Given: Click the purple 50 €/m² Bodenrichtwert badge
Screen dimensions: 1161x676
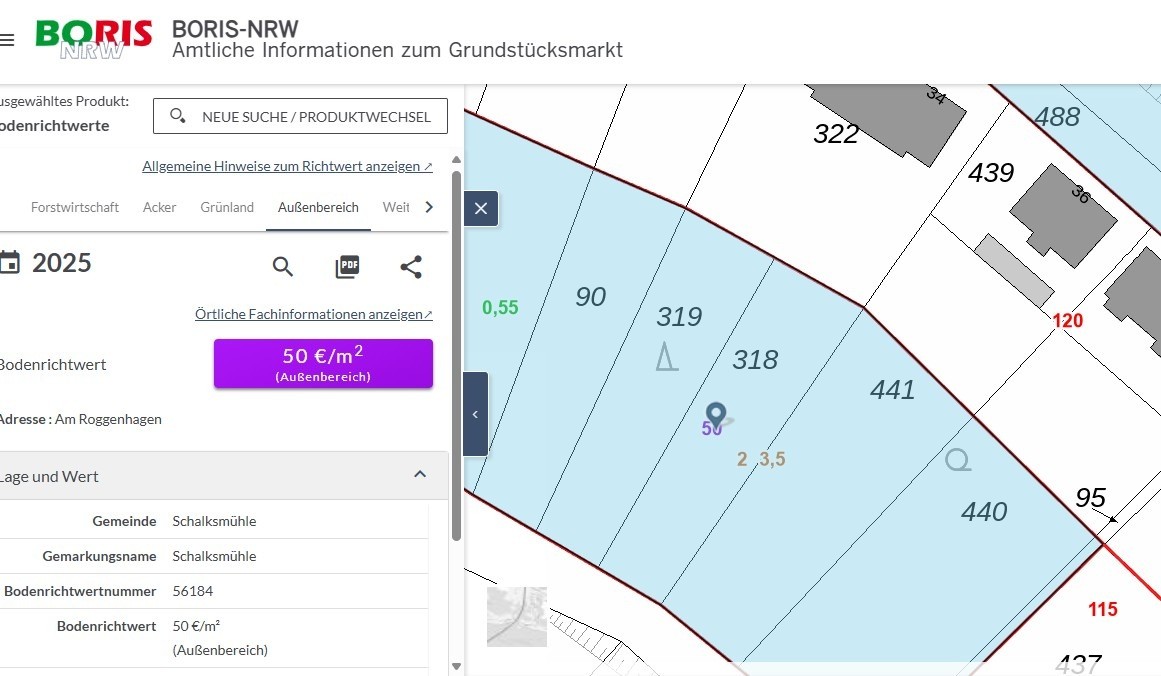Looking at the screenshot, I should click(x=324, y=364).
